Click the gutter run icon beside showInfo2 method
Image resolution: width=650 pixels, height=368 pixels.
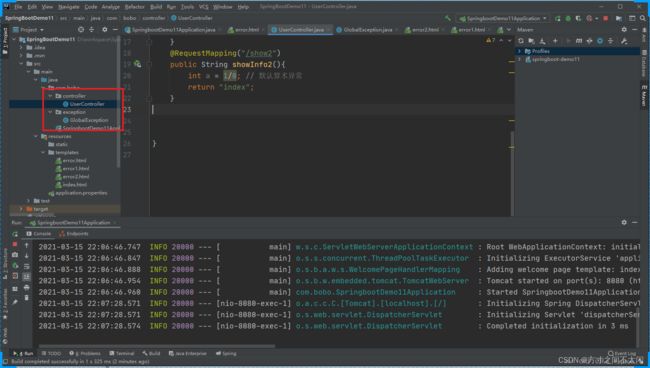point(137,64)
